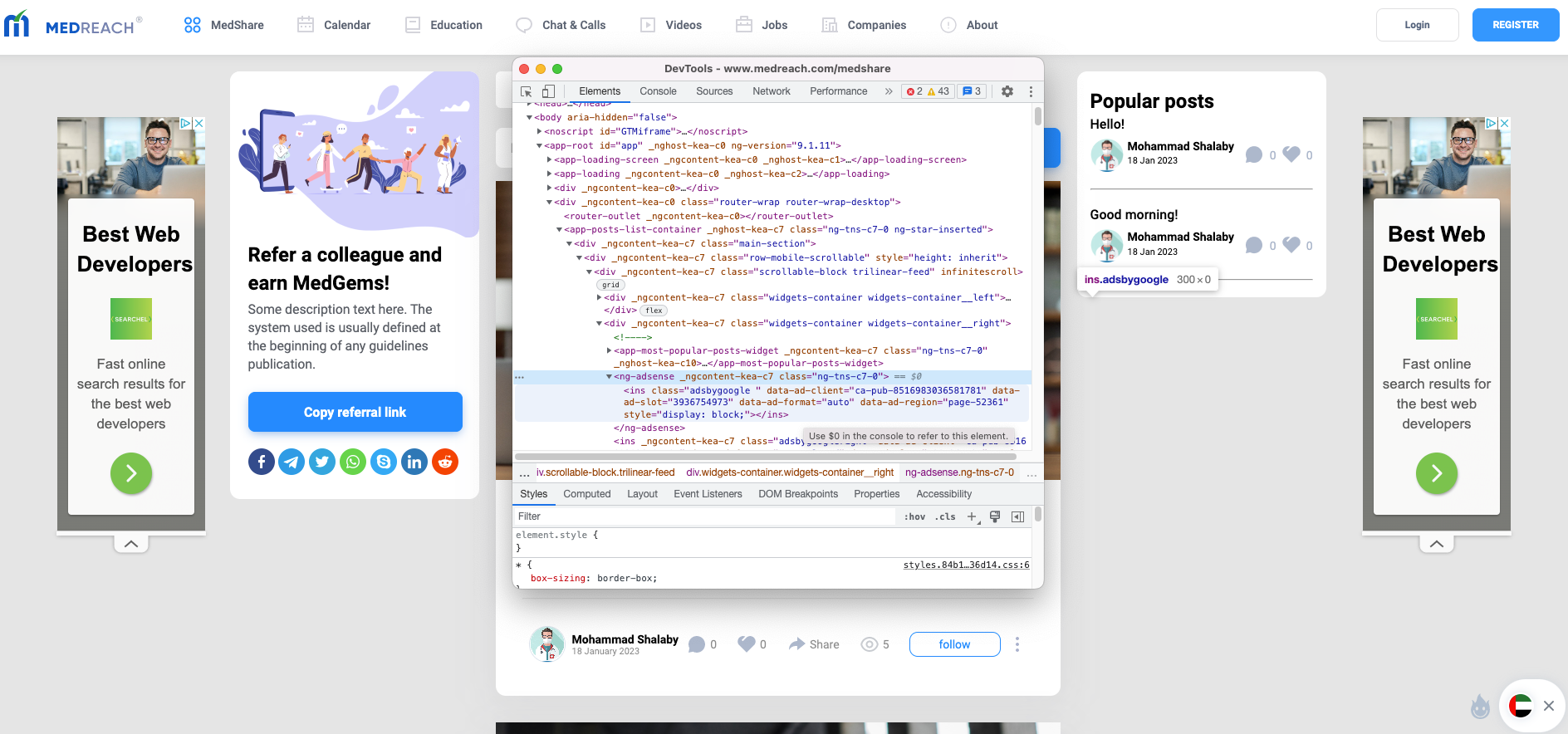Open DevTools settings gear
The width and height of the screenshot is (1568, 734).
1007,91
